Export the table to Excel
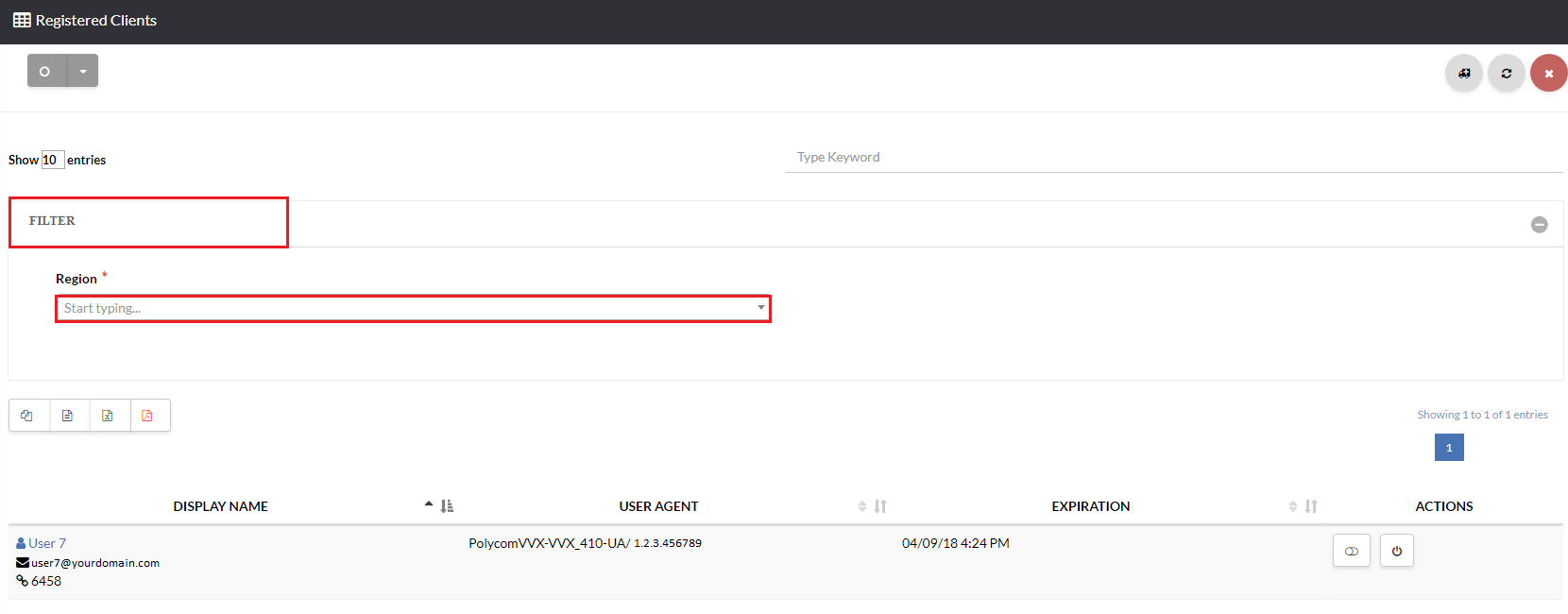Image resolution: width=1568 pixels, height=614 pixels. pyautogui.click(x=108, y=416)
